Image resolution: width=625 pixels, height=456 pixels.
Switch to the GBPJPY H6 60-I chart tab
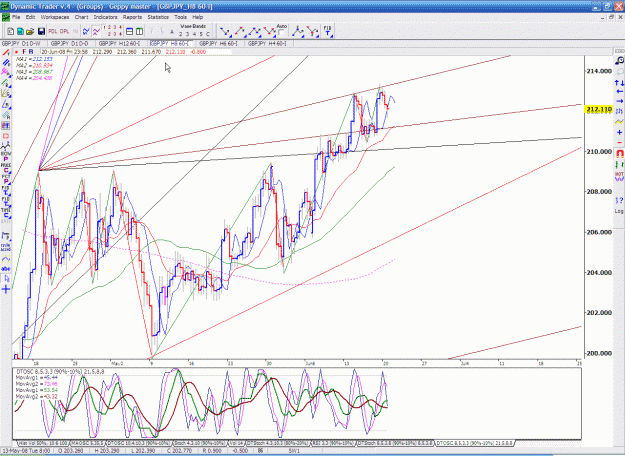[x=220, y=43]
